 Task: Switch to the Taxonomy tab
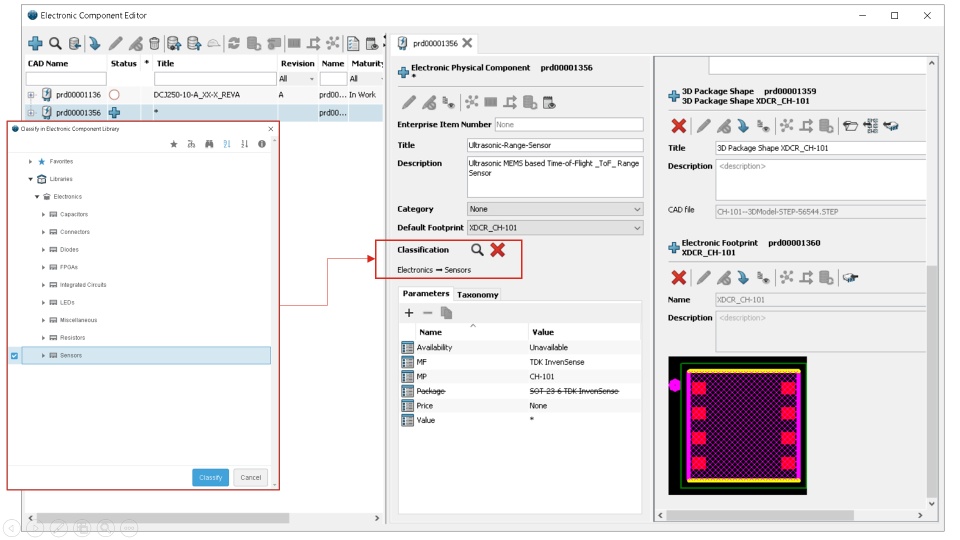[x=478, y=294]
